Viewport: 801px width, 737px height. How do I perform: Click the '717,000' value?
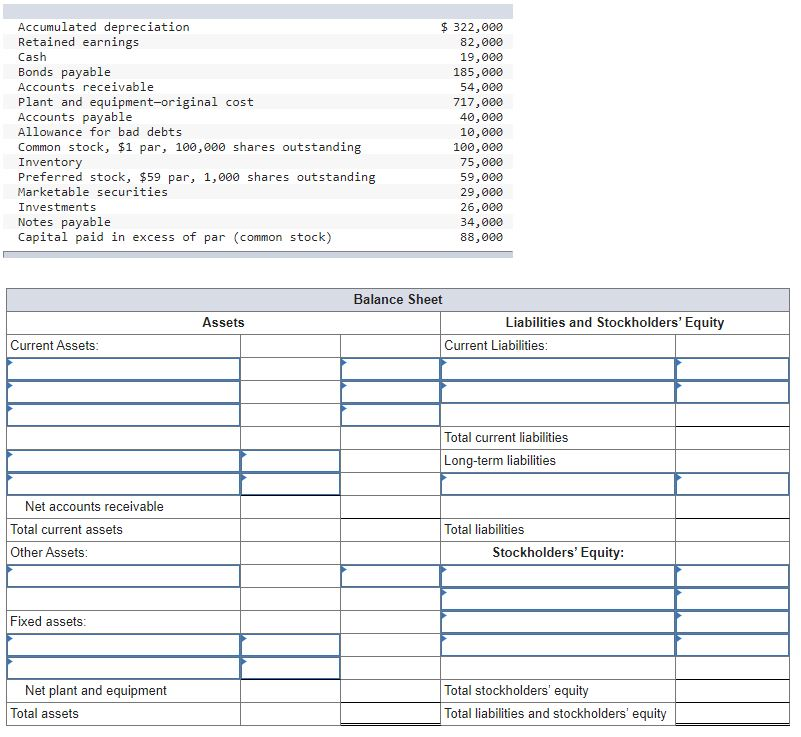478,102
